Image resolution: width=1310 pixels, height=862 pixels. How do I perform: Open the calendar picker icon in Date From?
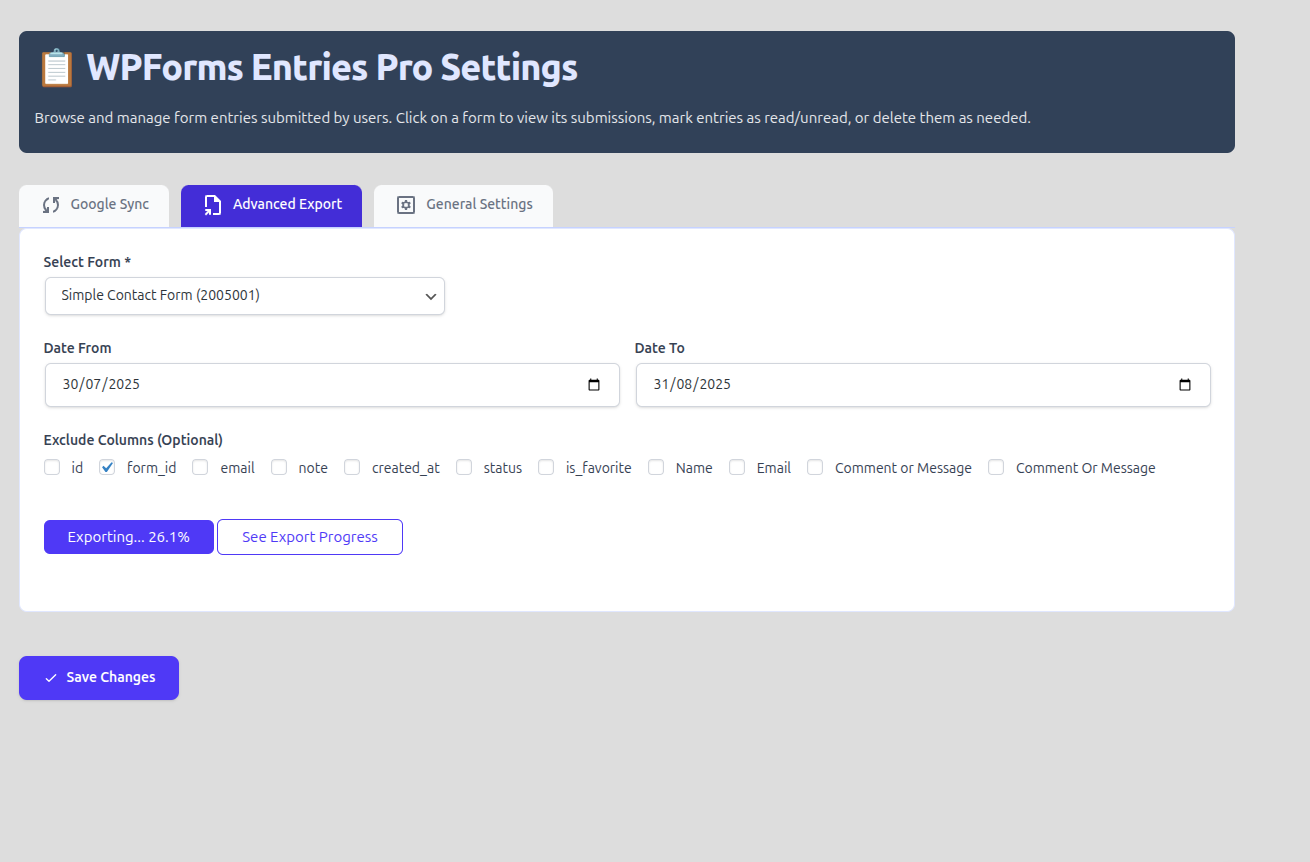point(594,385)
